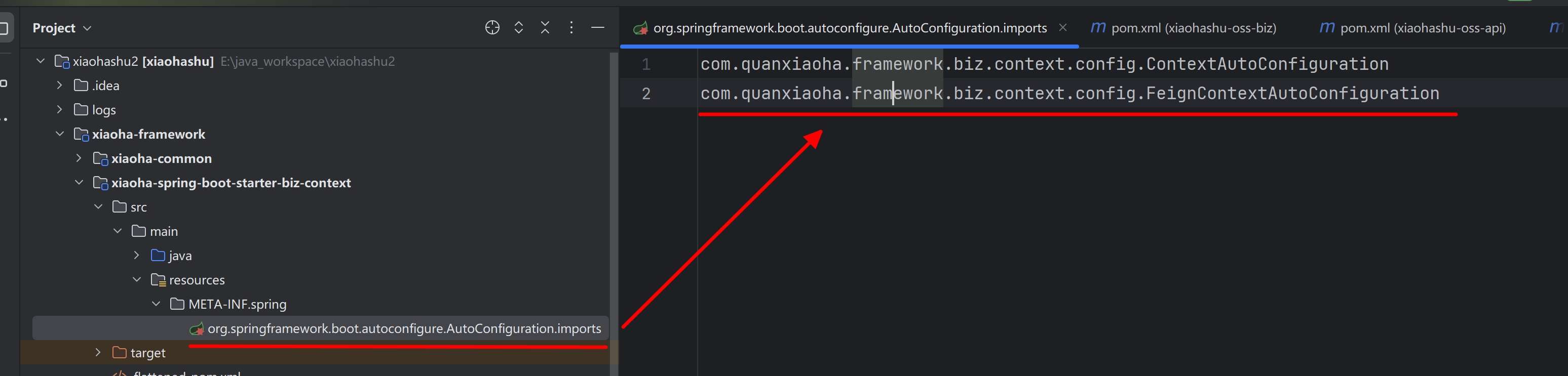This screenshot has height=376, width=1568.
Task: Expand the logs folder
Action: tap(60, 110)
